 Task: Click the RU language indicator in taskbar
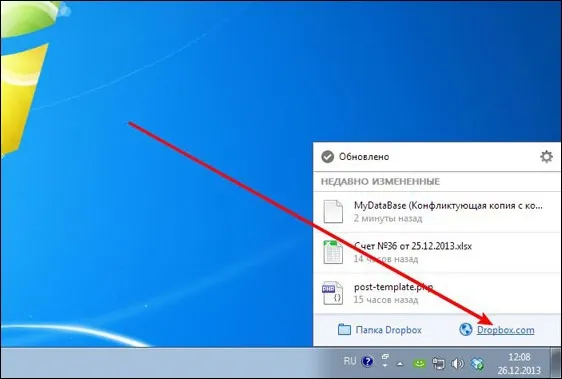350,361
